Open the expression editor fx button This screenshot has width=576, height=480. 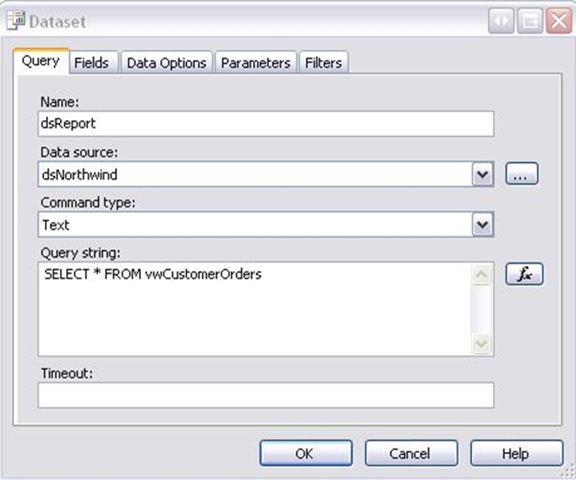tap(524, 274)
